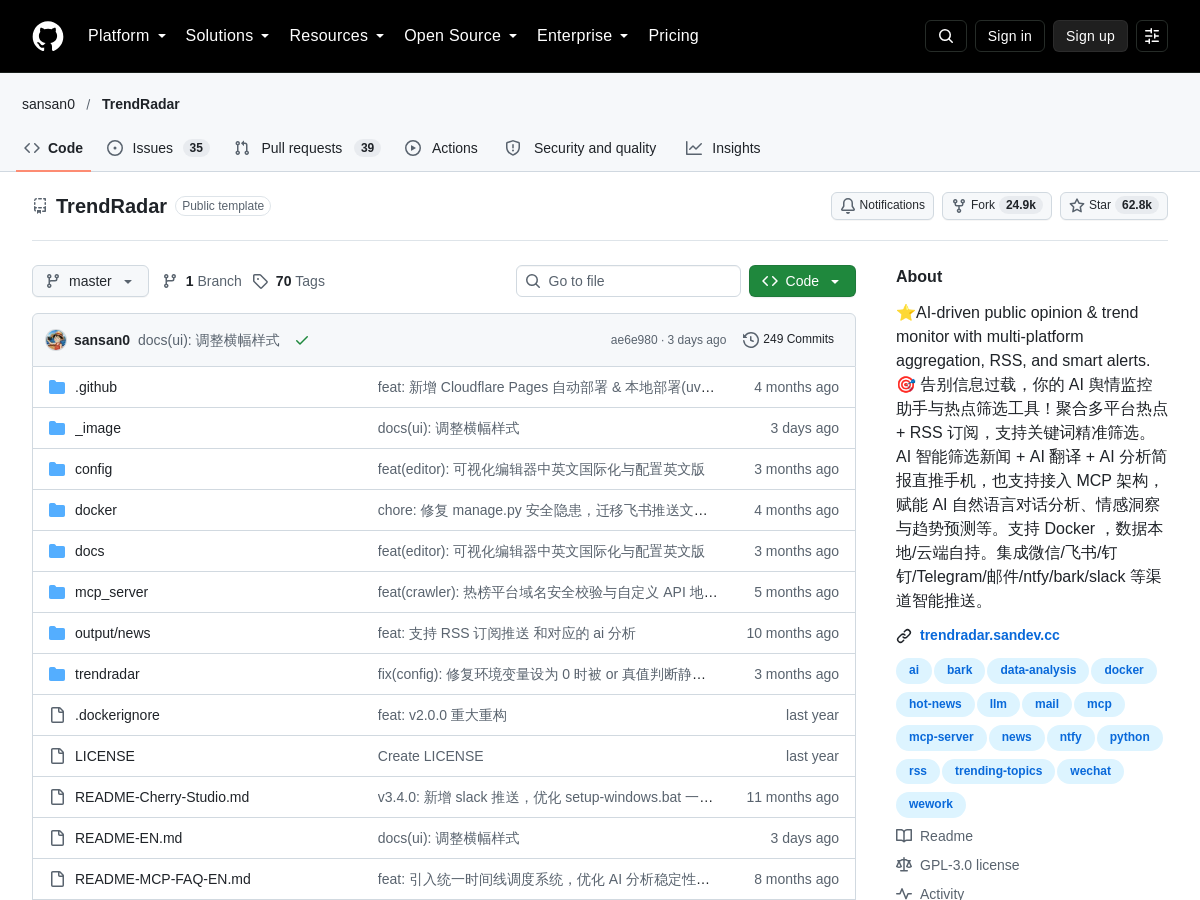
Task: Click the green commit status checkmark
Action: 302,340
